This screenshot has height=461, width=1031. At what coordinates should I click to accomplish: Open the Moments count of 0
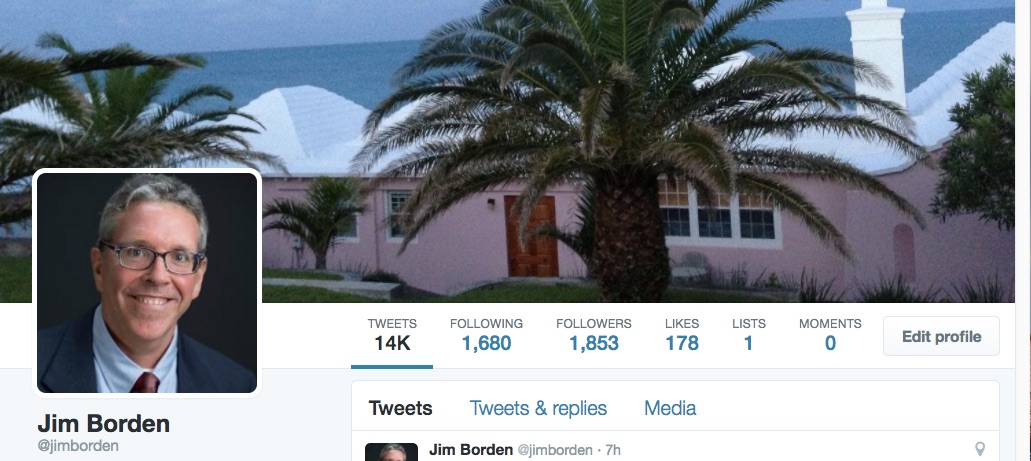[x=830, y=335]
